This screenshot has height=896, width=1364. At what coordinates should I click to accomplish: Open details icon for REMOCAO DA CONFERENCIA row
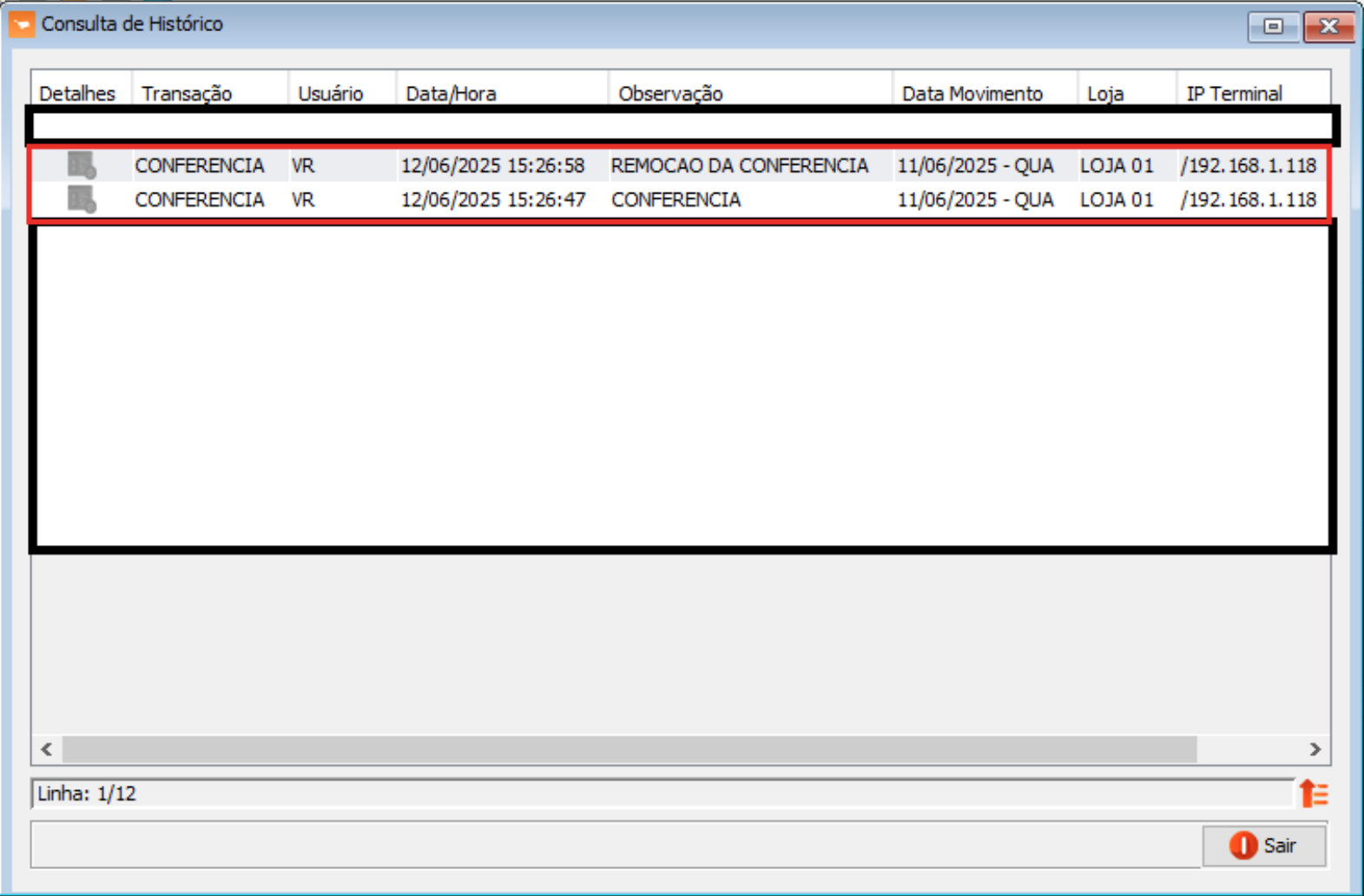(x=82, y=165)
